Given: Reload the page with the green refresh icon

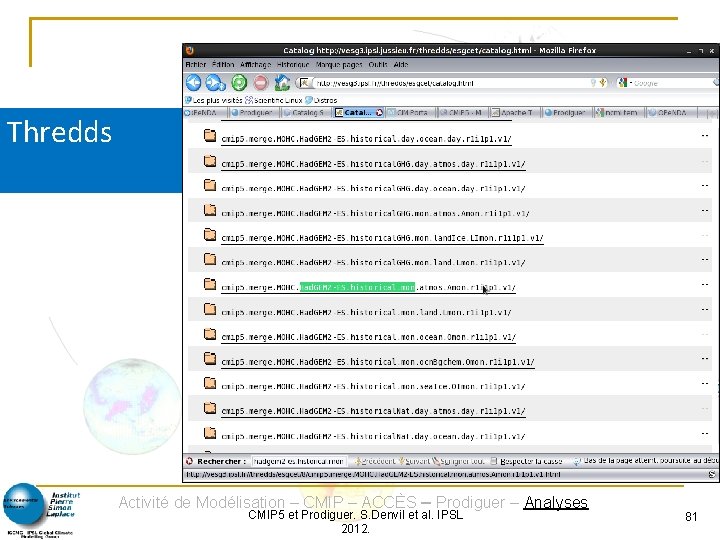Looking at the screenshot, I should point(239,83).
